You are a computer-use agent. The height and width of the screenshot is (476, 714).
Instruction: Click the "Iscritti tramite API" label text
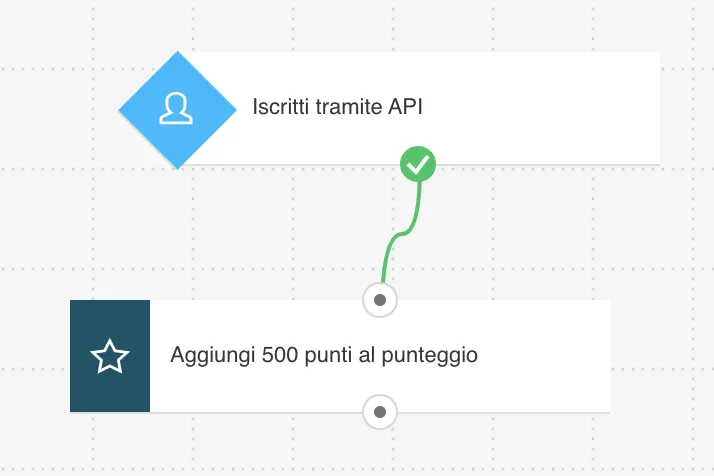point(337,107)
